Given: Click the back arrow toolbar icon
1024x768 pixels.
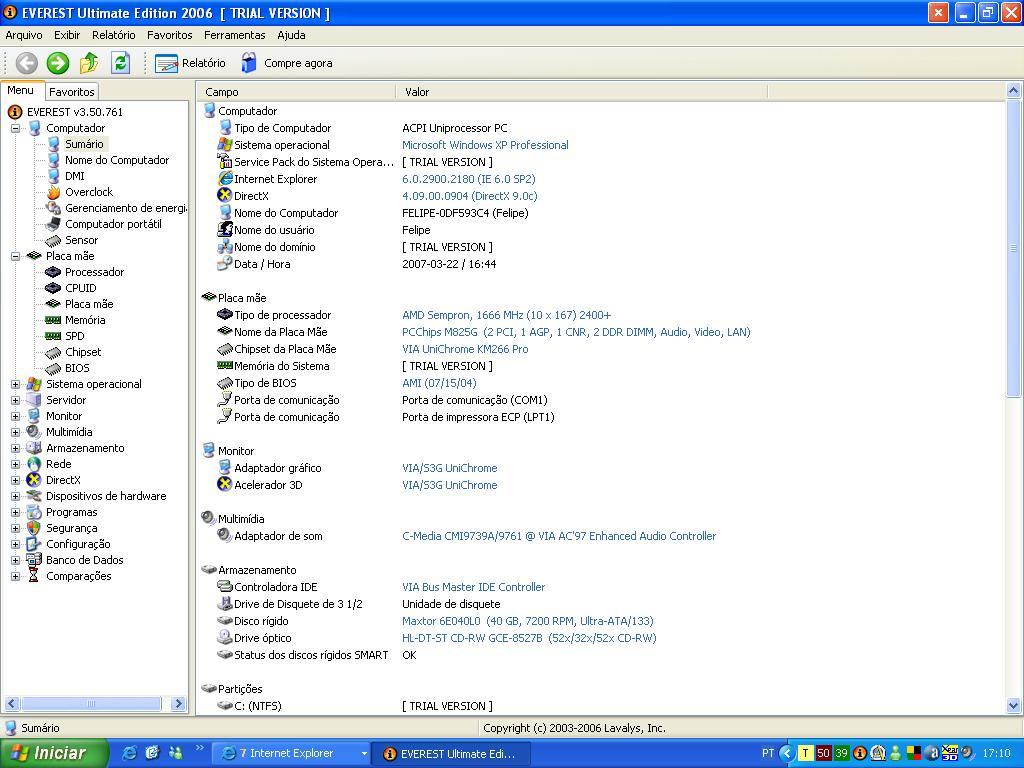Looking at the screenshot, I should 27,63.
